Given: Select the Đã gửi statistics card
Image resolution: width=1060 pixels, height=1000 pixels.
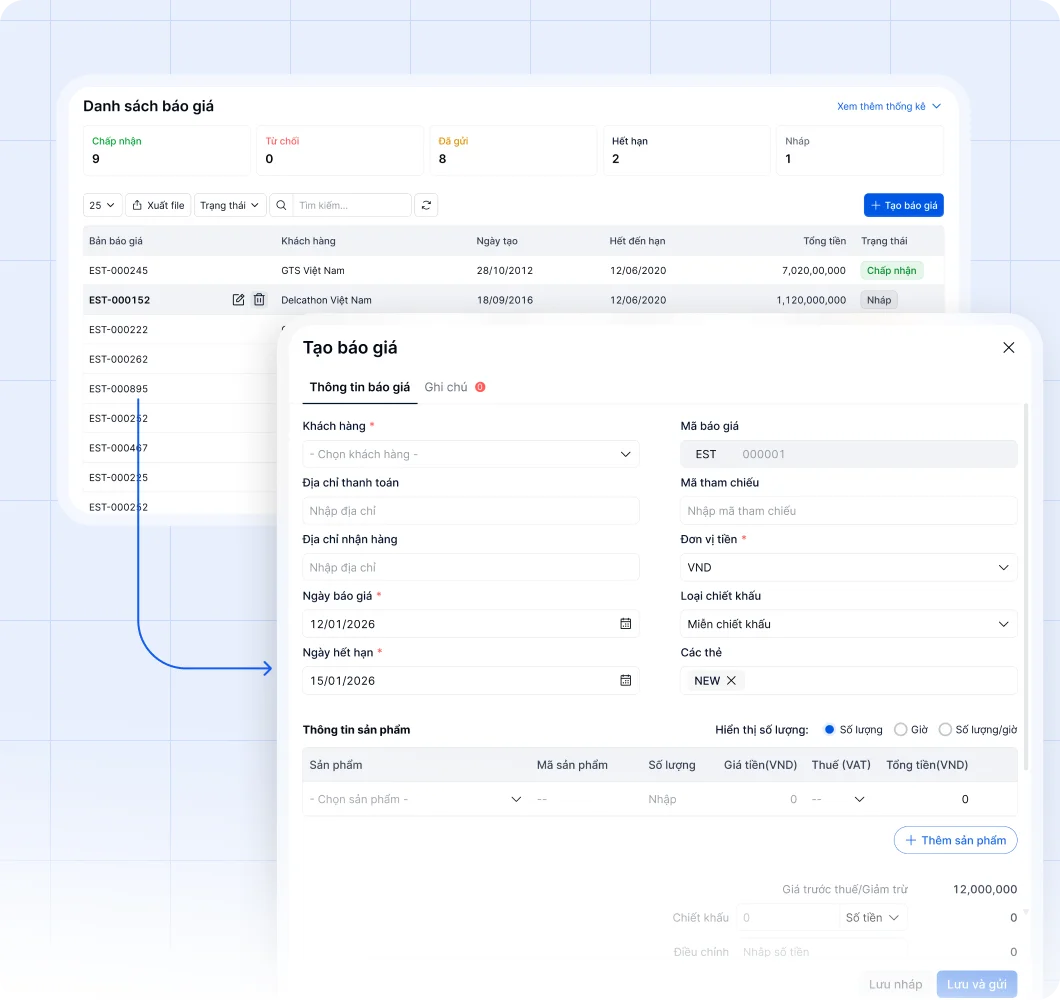Looking at the screenshot, I should [513, 150].
